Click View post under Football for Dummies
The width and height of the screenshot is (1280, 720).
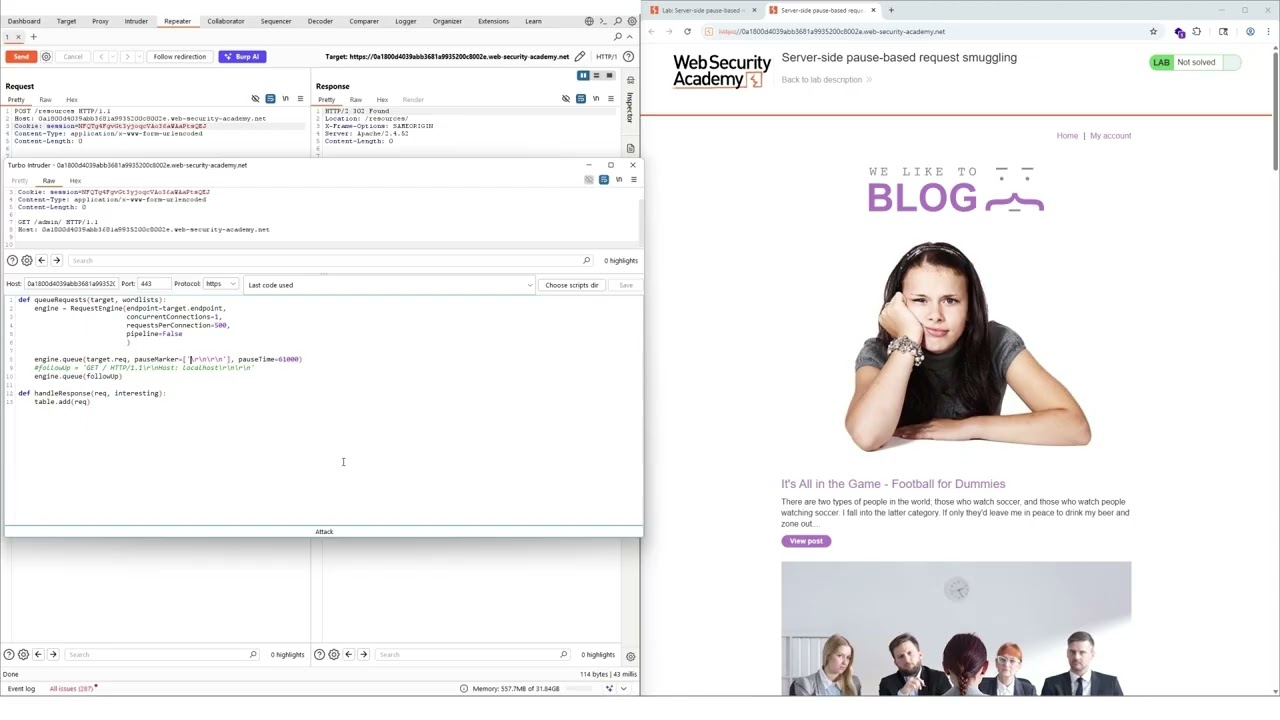tap(806, 541)
